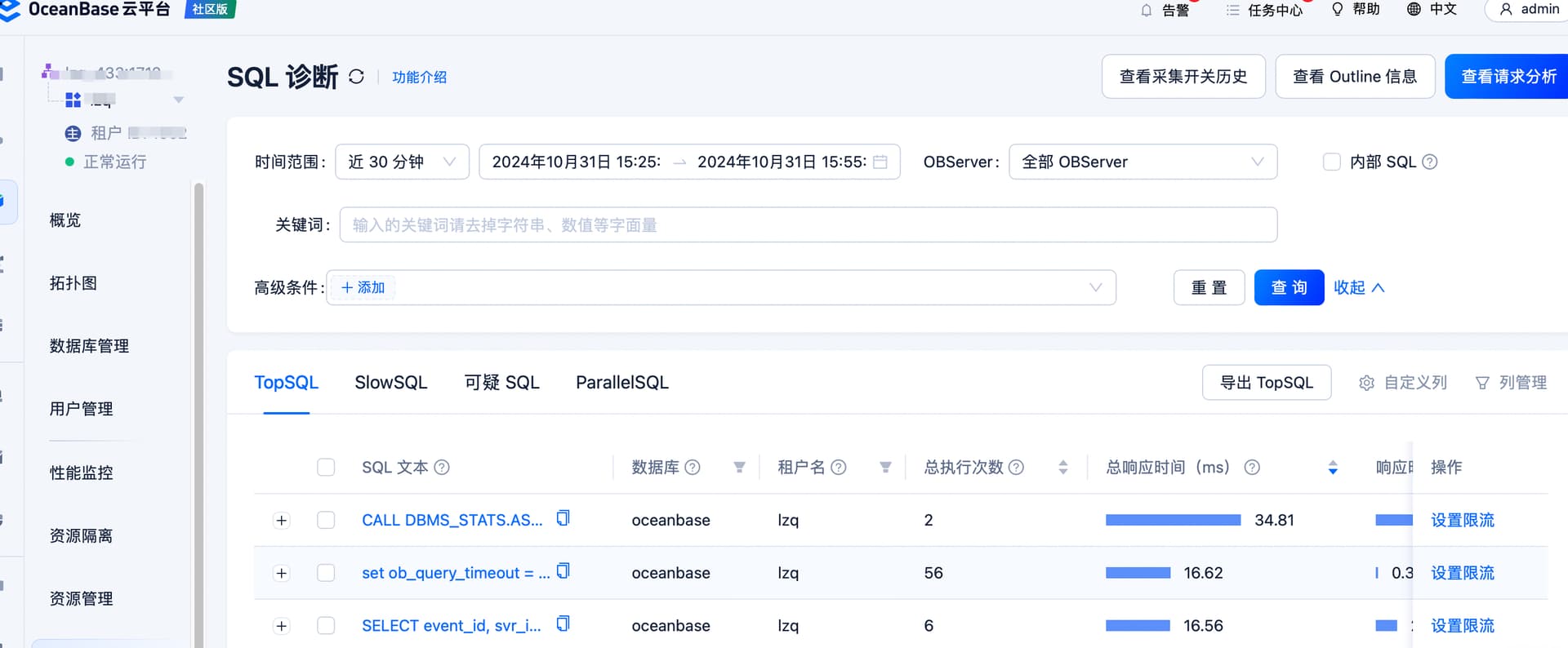The width and height of the screenshot is (1568, 648).
Task: Click the help lightbulb icon
Action: coord(1337,9)
